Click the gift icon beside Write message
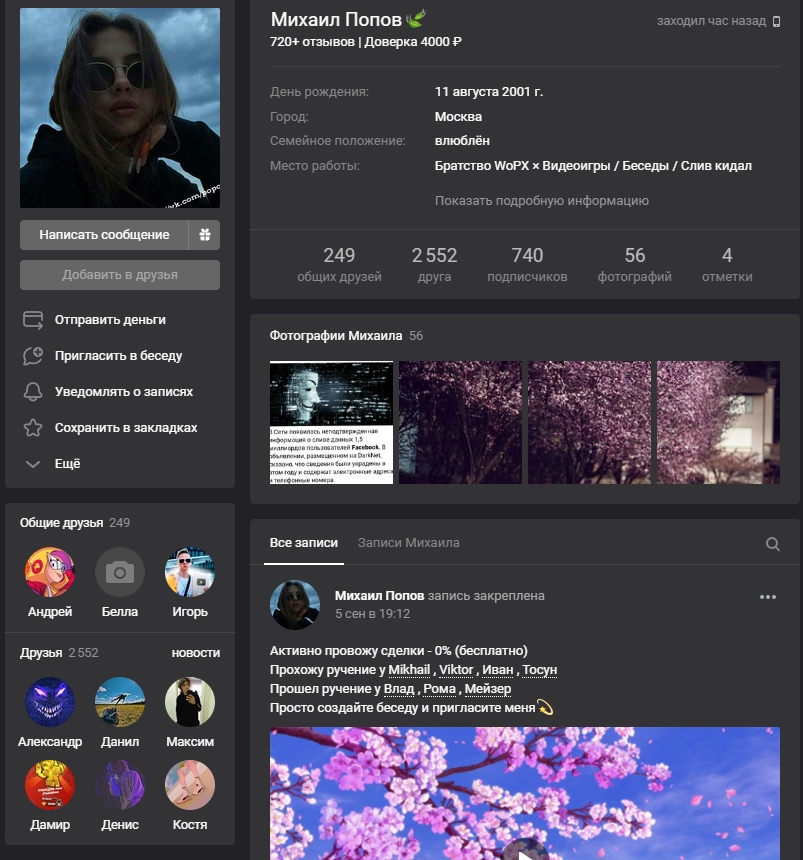This screenshot has width=803, height=860. click(205, 235)
